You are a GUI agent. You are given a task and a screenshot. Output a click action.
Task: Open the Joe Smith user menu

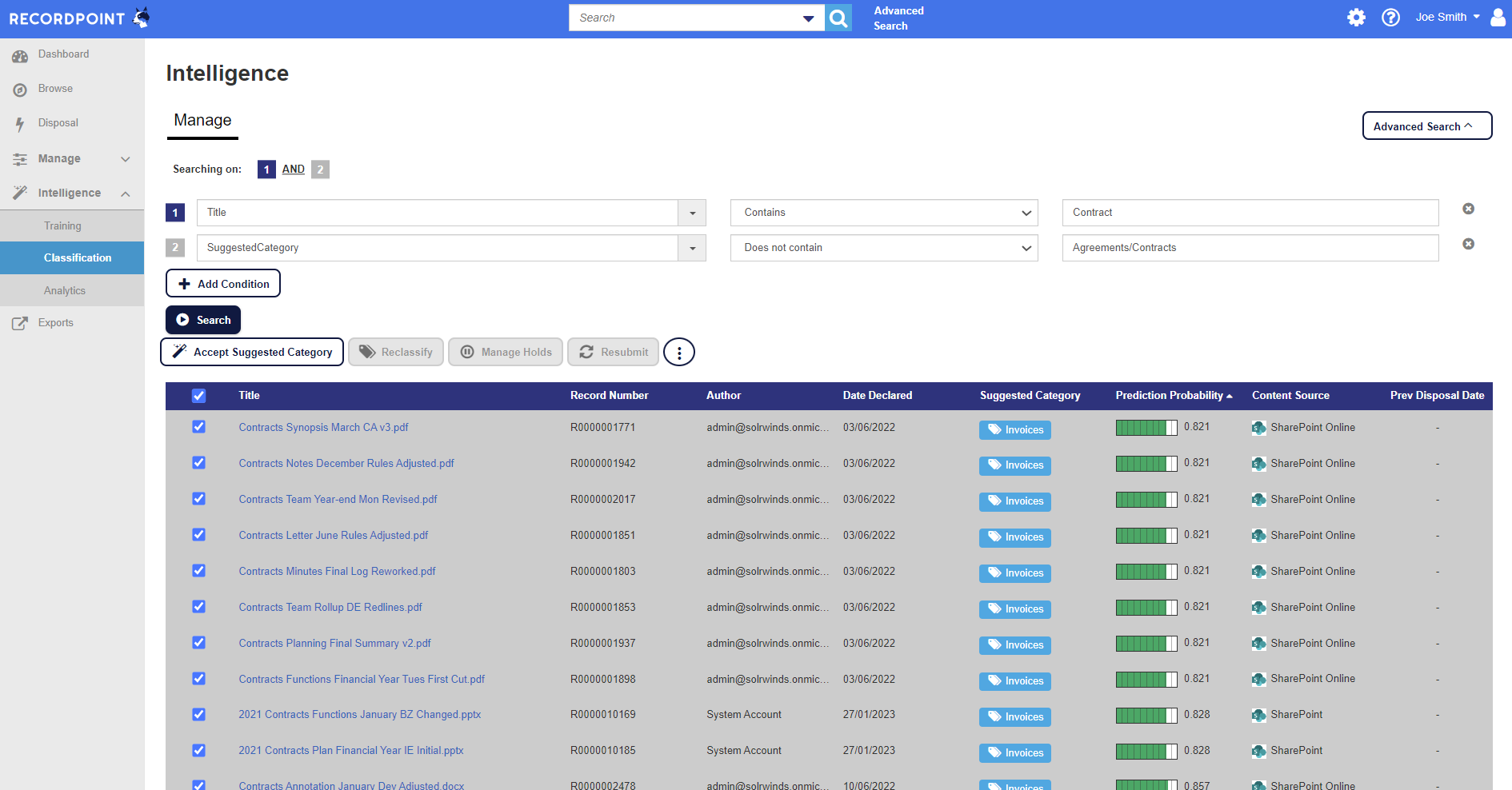1447,17
